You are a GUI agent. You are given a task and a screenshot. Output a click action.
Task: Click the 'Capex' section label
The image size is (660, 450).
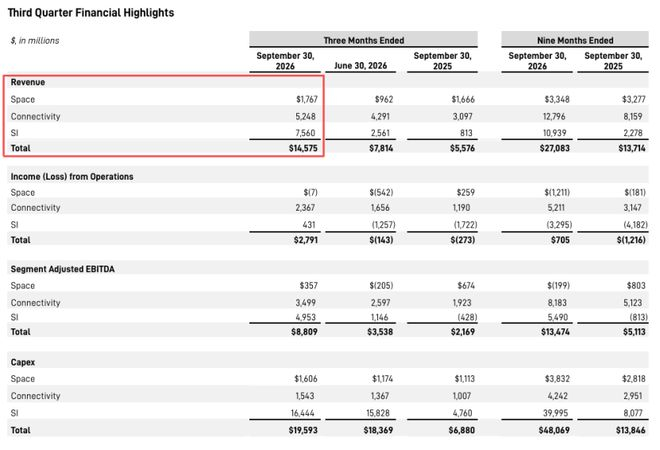coord(23,362)
